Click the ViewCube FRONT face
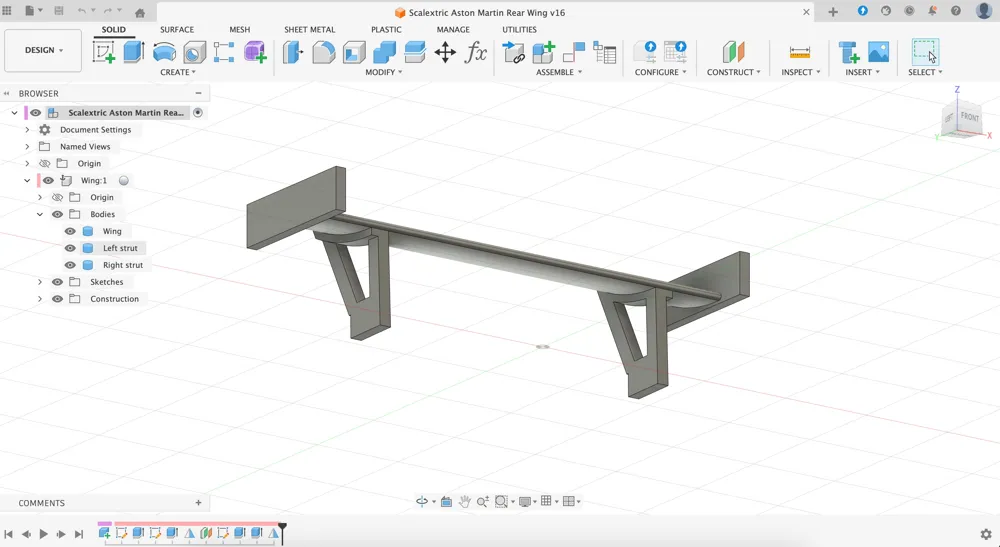The height and width of the screenshot is (547, 1000). tap(969, 117)
